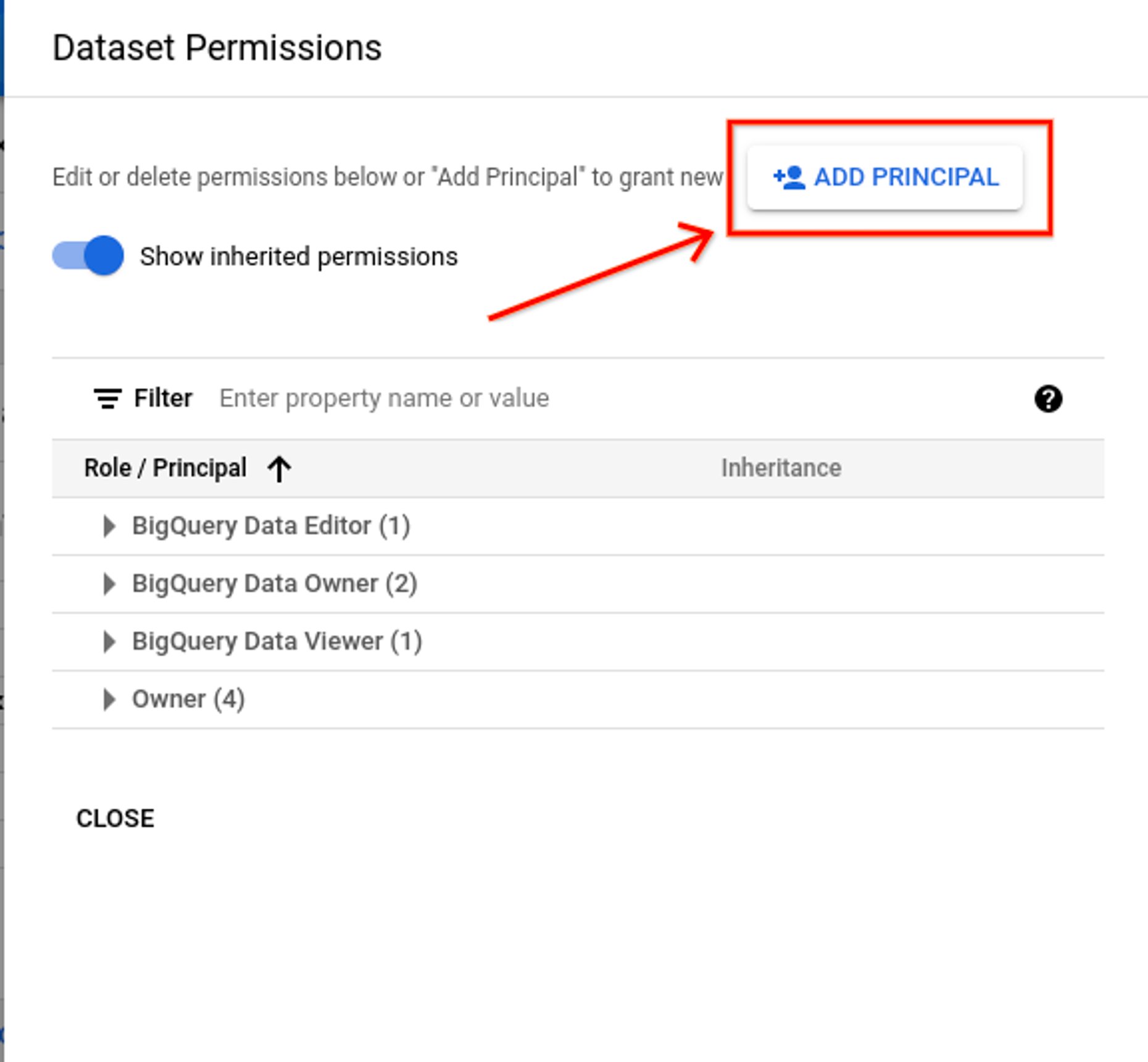Click CLOSE to dismiss the dialog
This screenshot has height=1062, width=1148.
115,818
